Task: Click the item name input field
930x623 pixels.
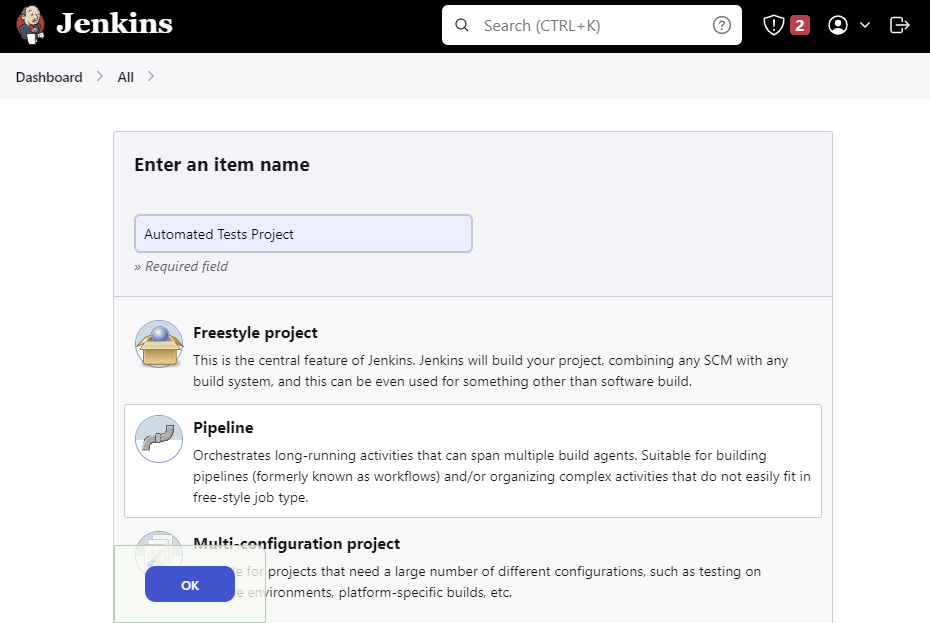Action: pos(303,234)
